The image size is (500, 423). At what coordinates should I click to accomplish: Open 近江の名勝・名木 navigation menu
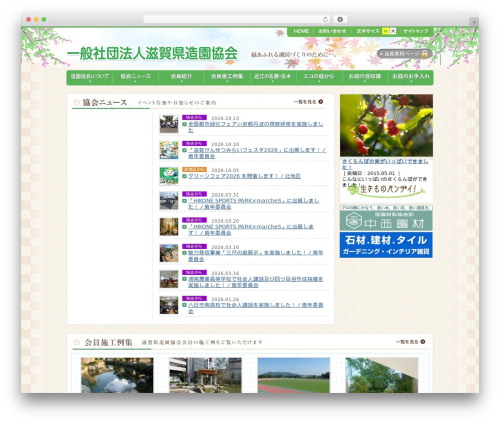pyautogui.click(x=273, y=77)
